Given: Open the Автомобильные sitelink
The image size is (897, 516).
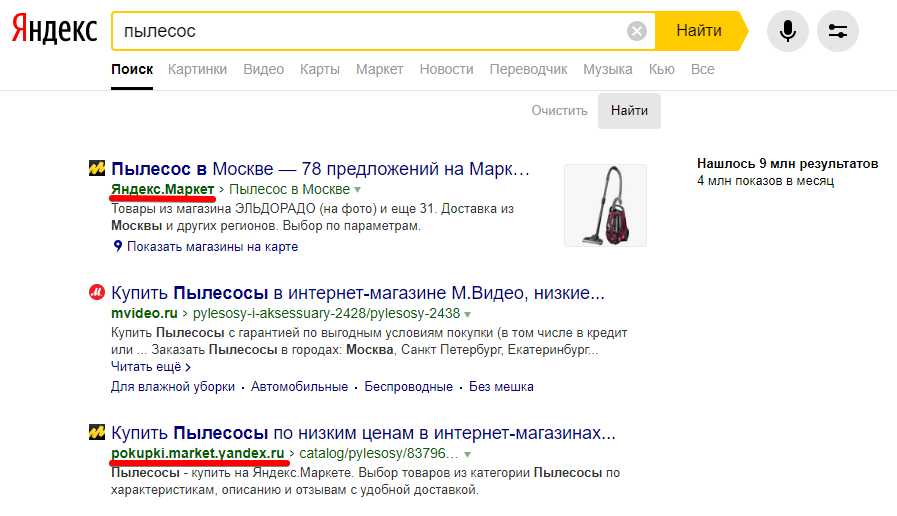Looking at the screenshot, I should click(299, 387).
